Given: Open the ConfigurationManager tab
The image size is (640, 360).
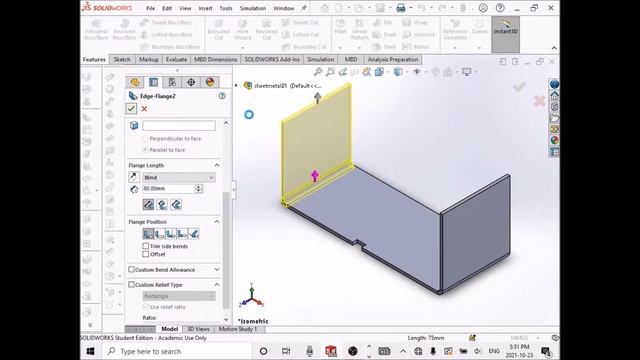Looking at the screenshot, I should coord(172,82).
